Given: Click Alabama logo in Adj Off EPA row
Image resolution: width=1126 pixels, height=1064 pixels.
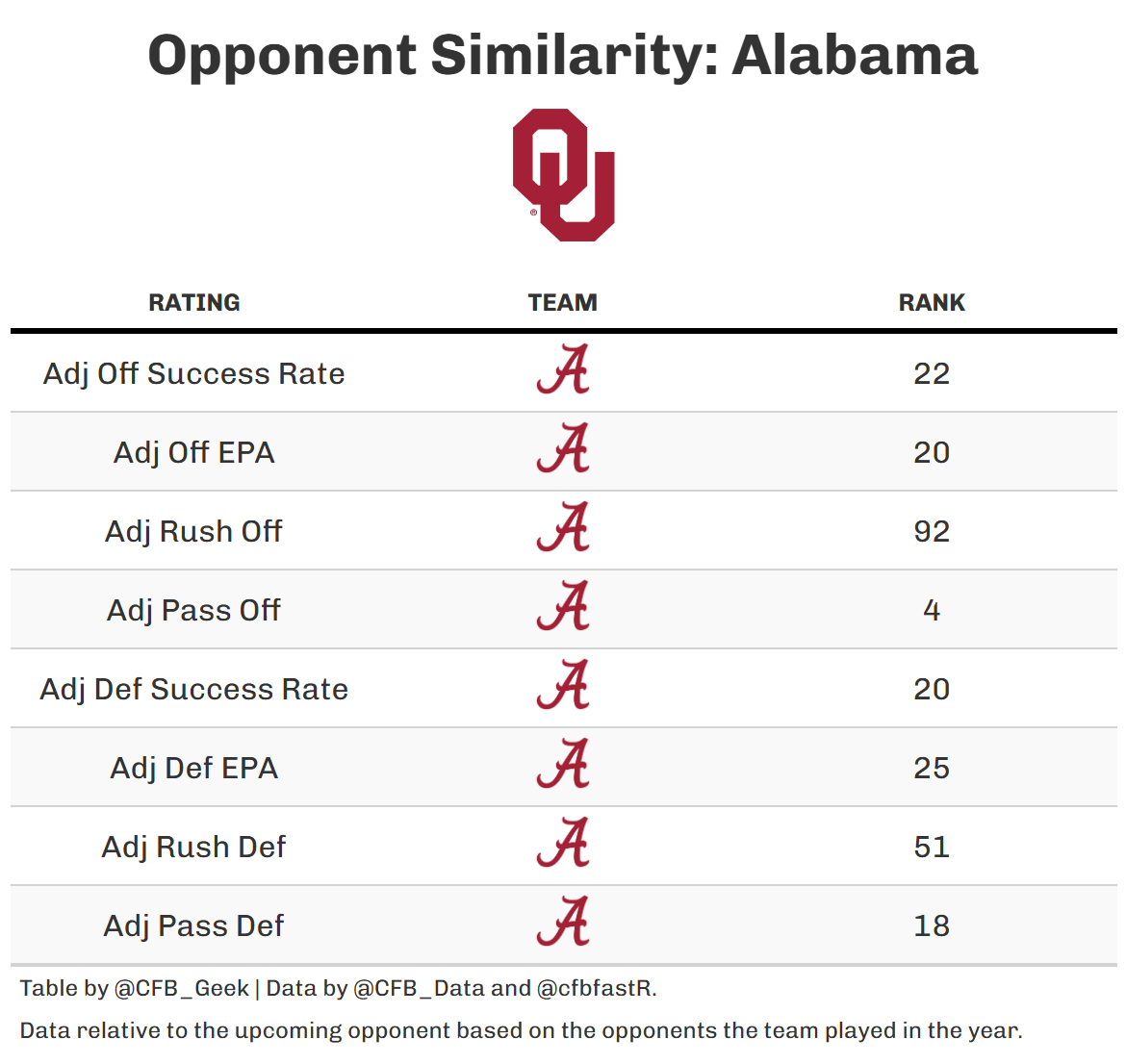Looking at the screenshot, I should pyautogui.click(x=563, y=449).
